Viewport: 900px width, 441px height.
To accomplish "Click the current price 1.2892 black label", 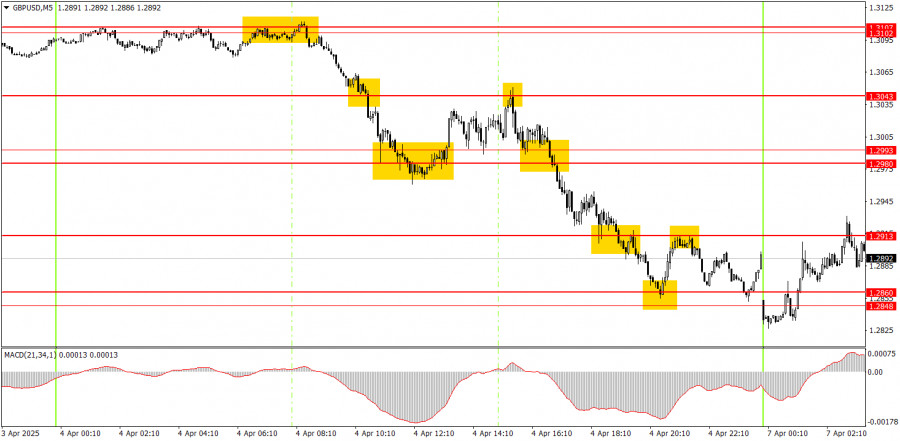I will click(881, 258).
